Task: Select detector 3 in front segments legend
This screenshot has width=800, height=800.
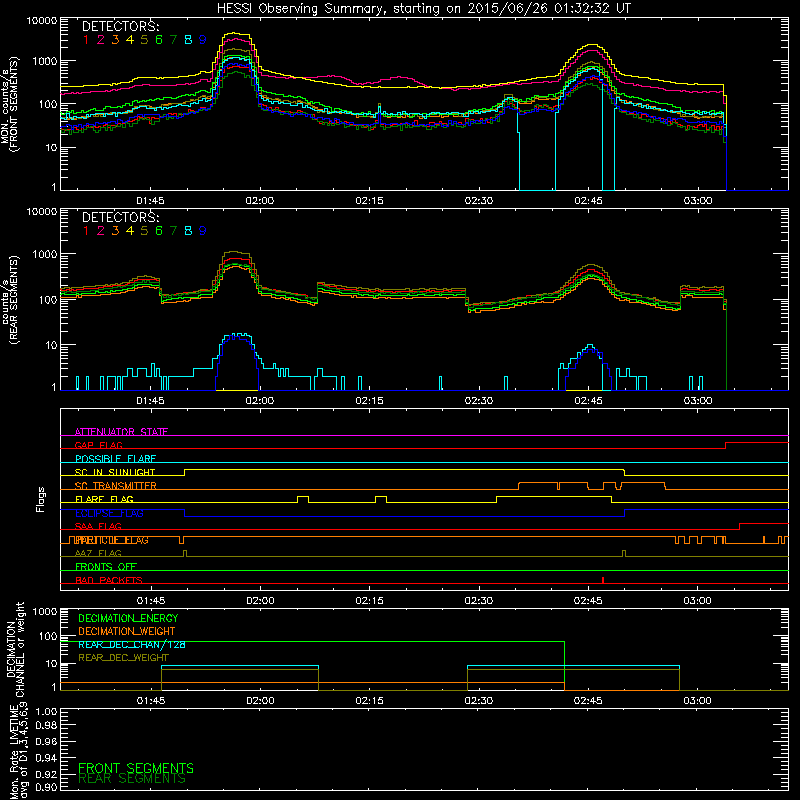Action: 115,40
